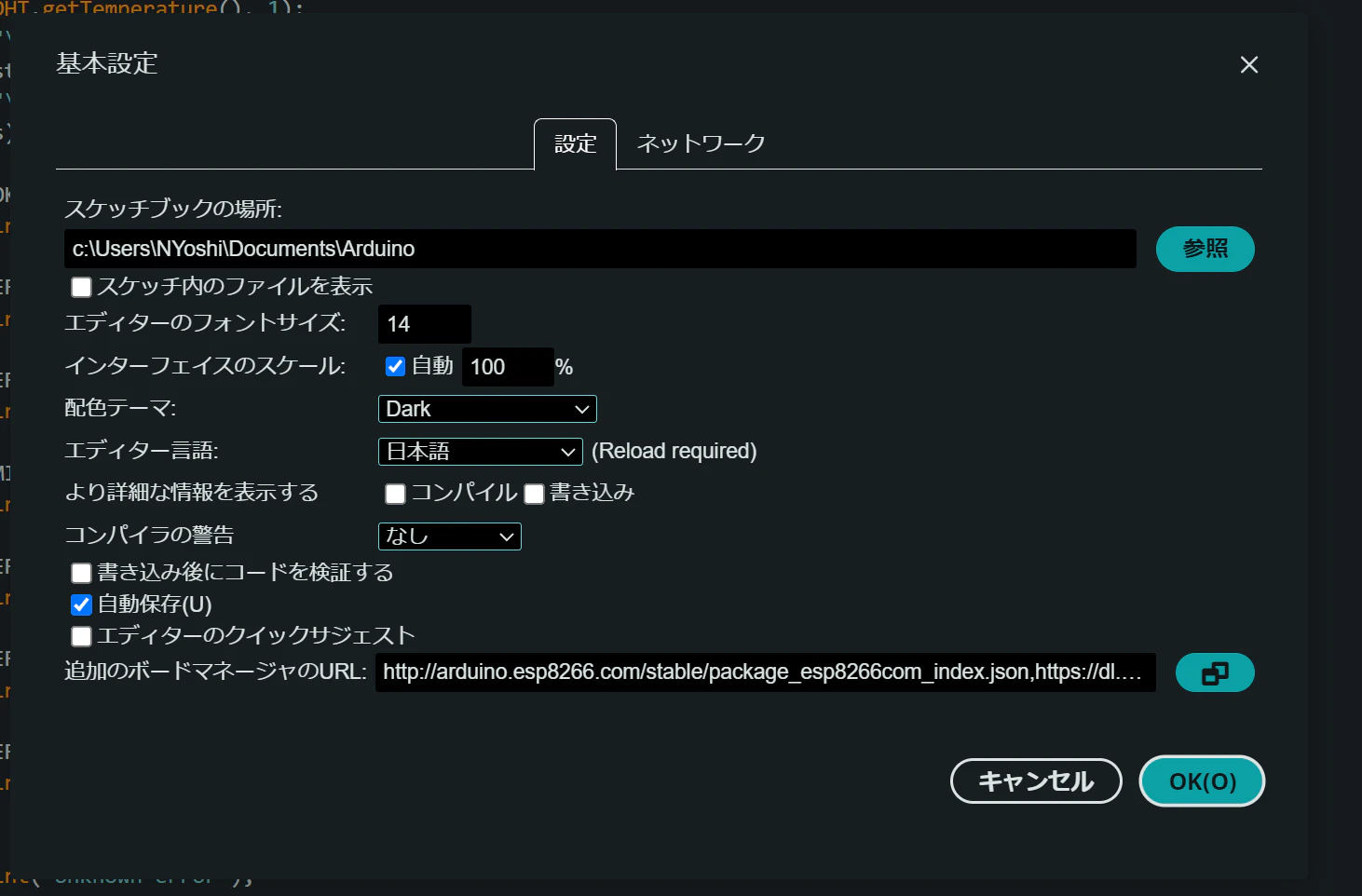The height and width of the screenshot is (896, 1362).
Task: Switch to the ネットワーク tab
Action: (x=701, y=143)
